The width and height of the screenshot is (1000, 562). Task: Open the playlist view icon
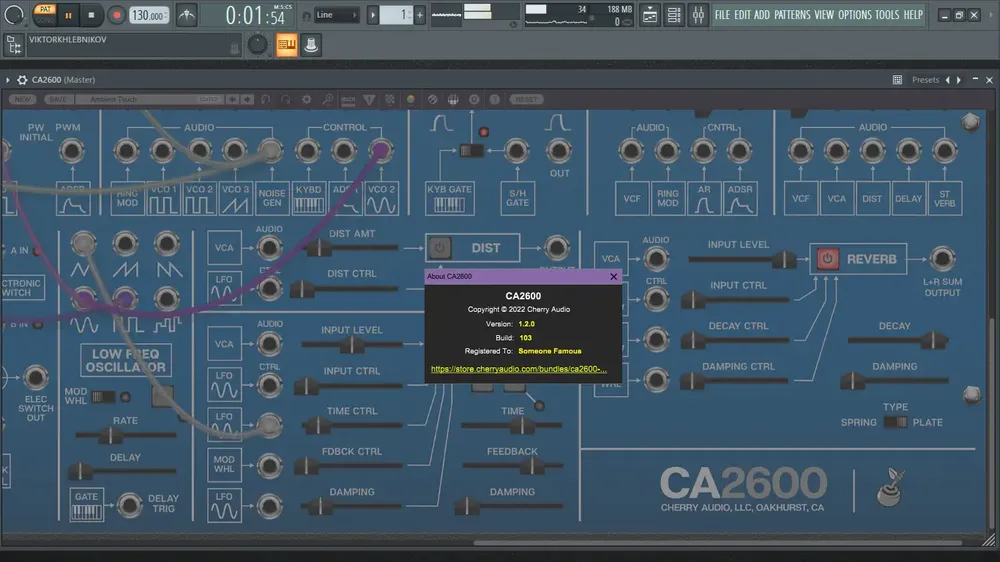pyautogui.click(x=650, y=15)
